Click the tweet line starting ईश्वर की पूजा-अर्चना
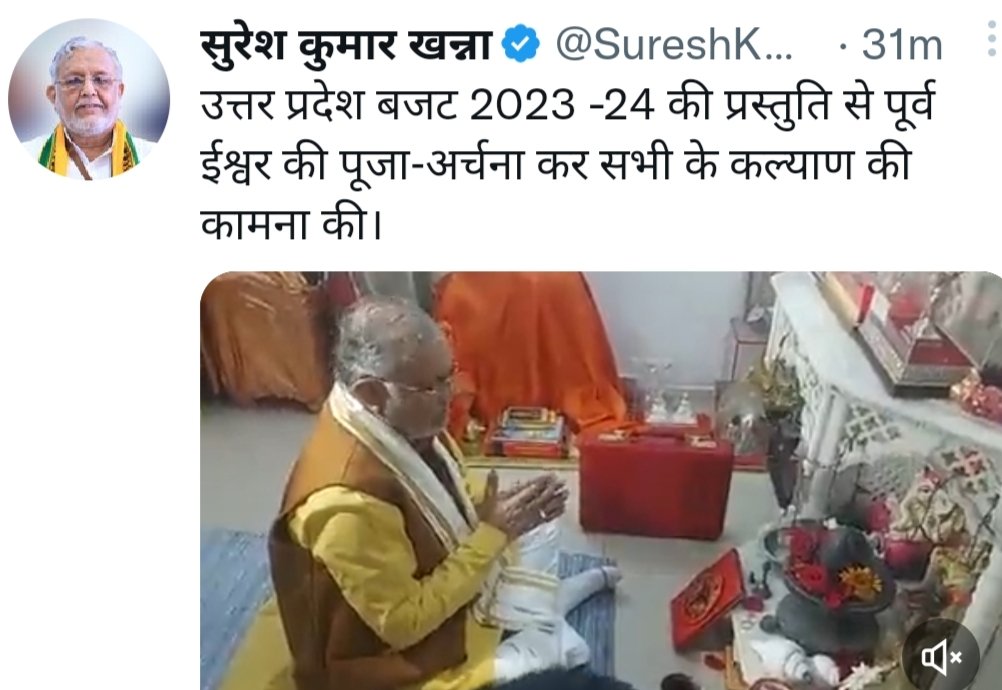Screen dimensions: 1002x690 (555, 165)
